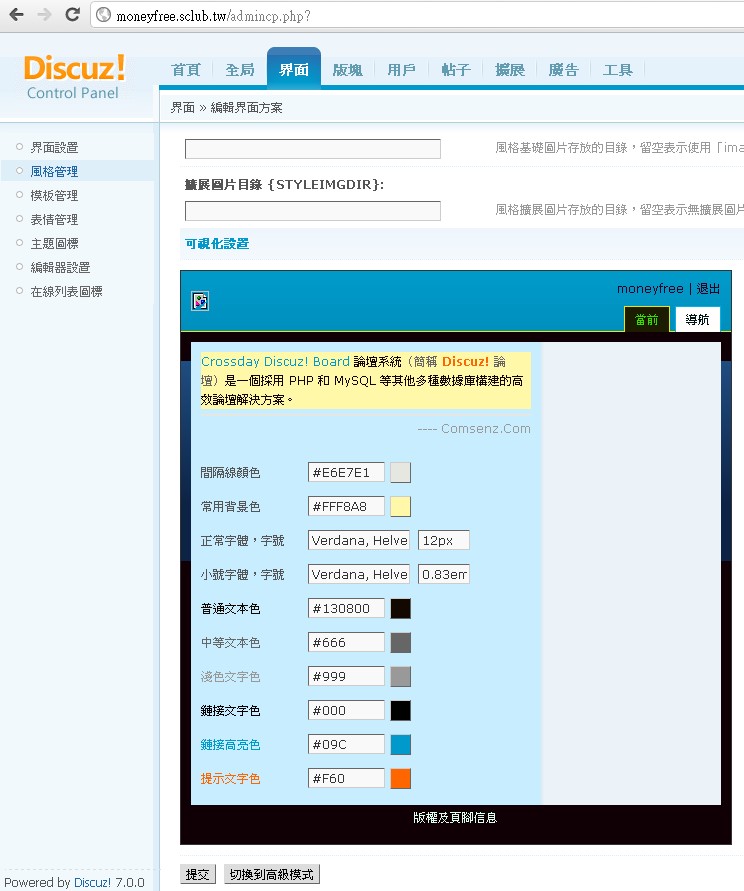Open the 常用背景色 #FFF8A8 color swatch
Image resolution: width=744 pixels, height=891 pixels.
point(400,506)
